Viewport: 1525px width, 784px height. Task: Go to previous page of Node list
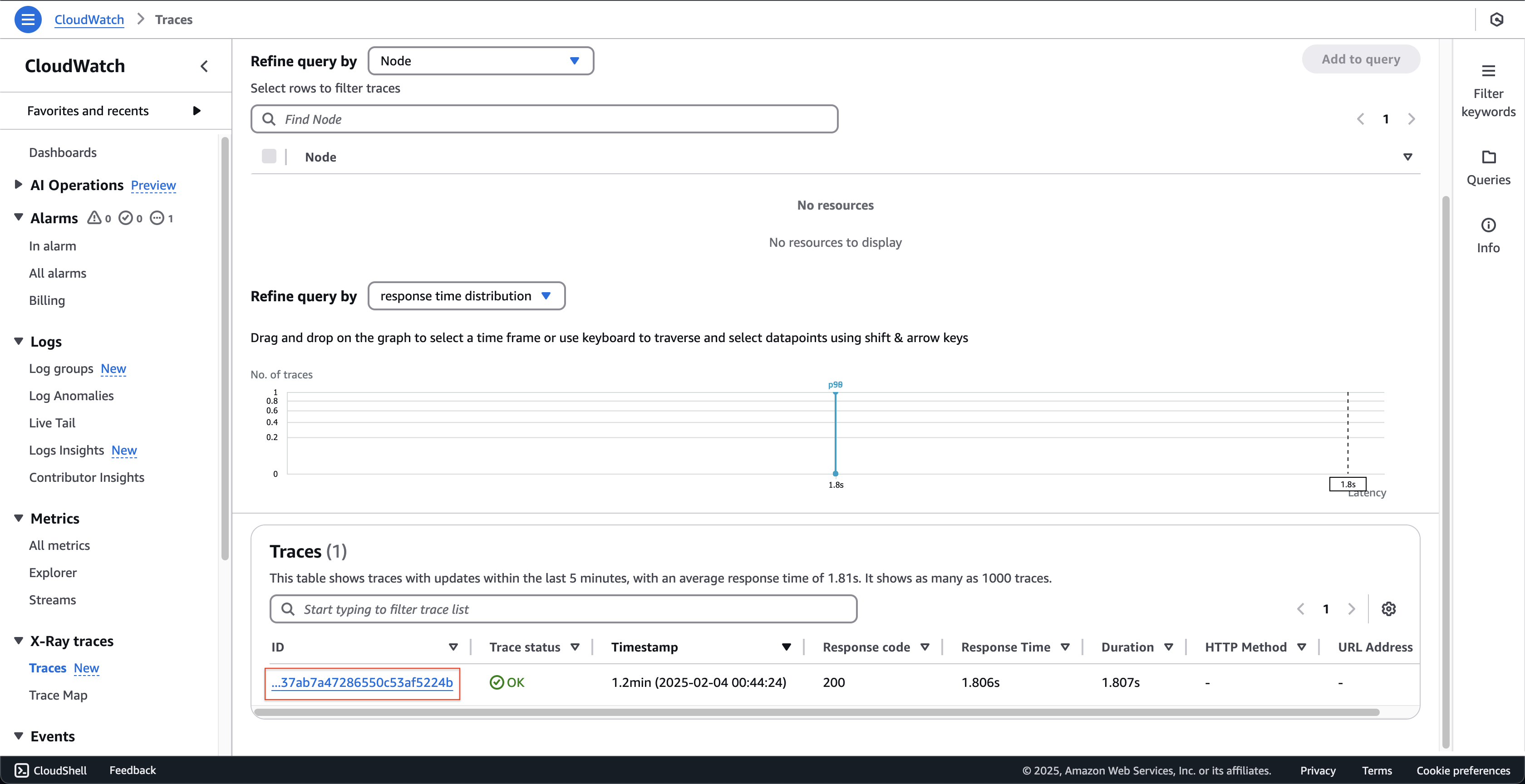[1360, 119]
